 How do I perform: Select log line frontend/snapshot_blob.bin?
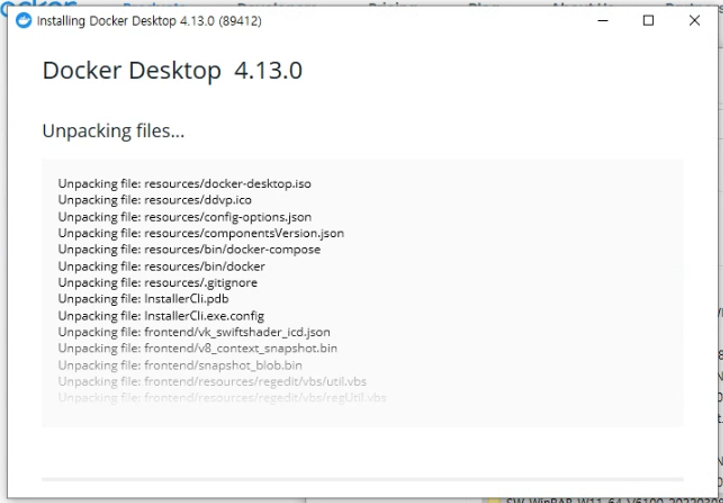(180, 365)
